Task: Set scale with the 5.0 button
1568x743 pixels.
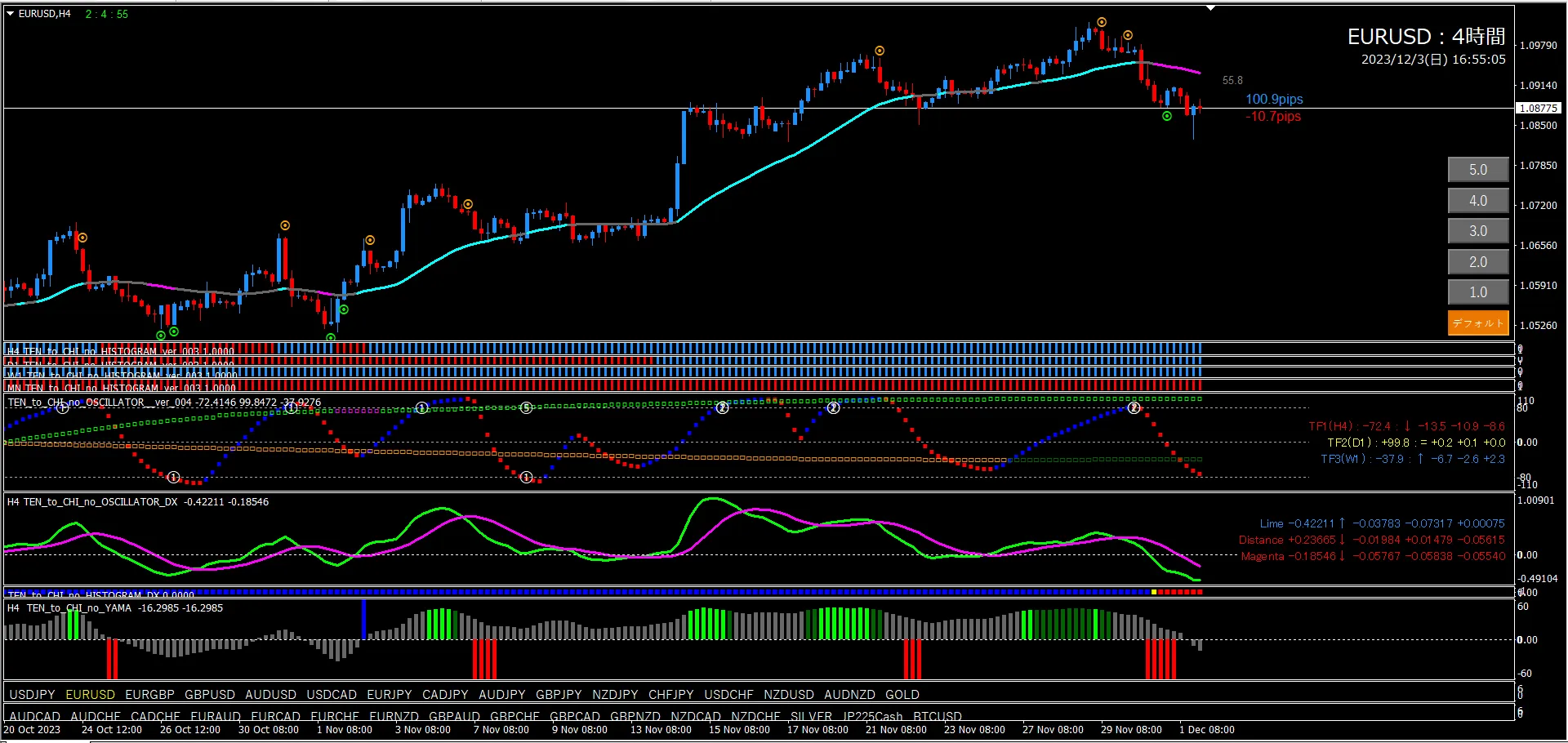Action: pyautogui.click(x=1478, y=170)
